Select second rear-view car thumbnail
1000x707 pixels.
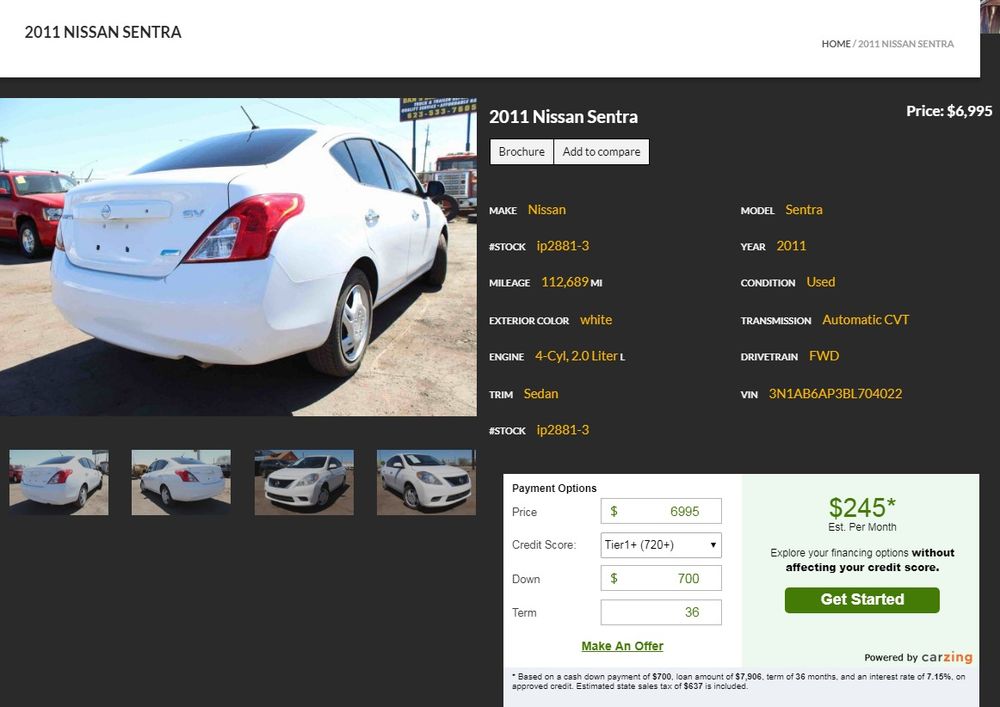(181, 482)
